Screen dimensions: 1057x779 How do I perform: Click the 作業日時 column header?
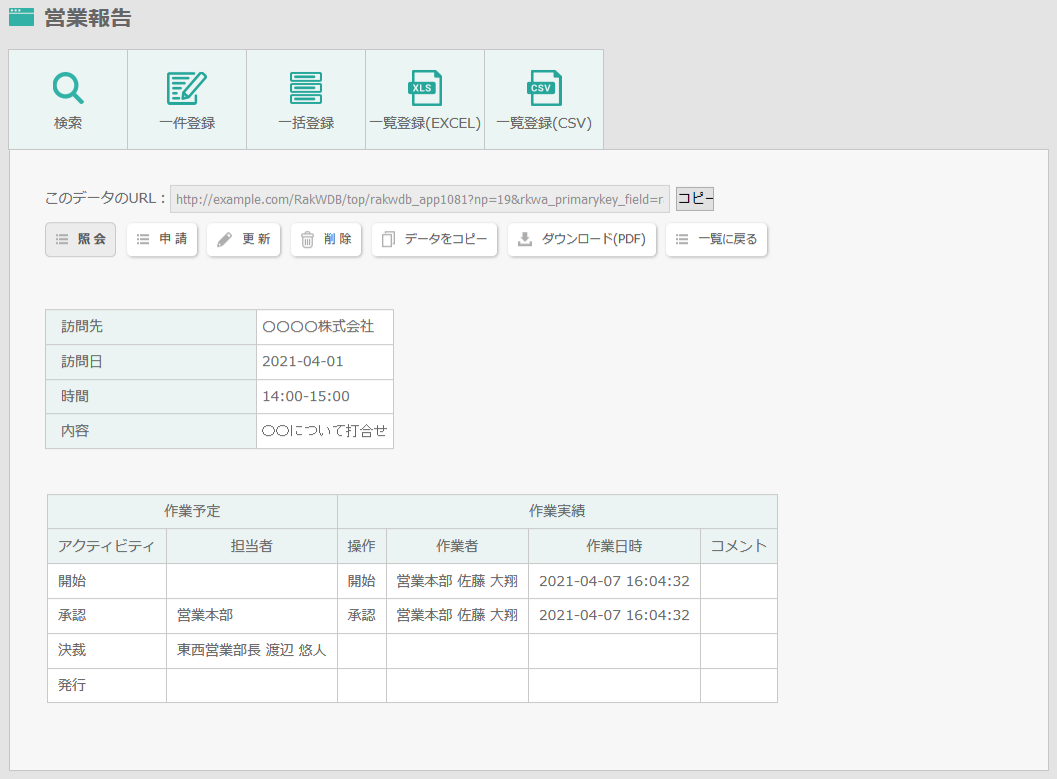coord(614,546)
